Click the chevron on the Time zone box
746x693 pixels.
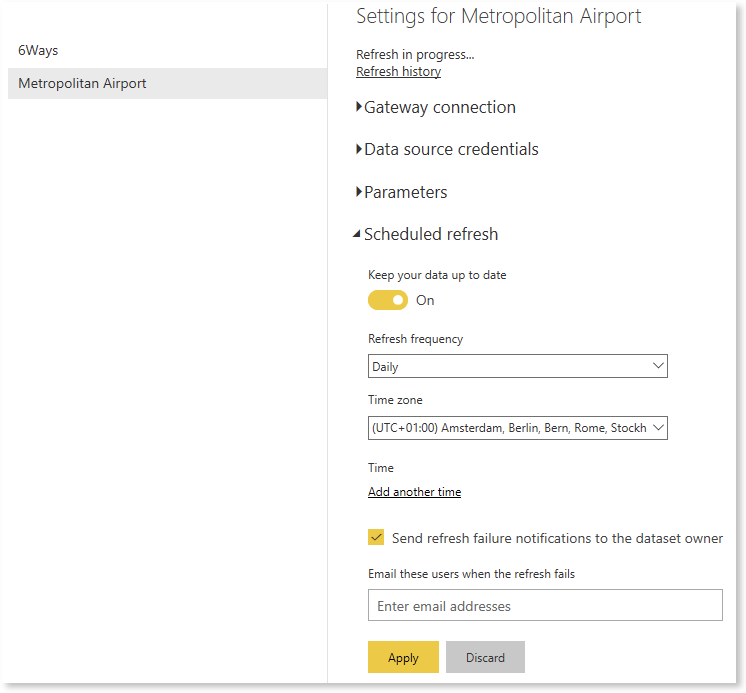point(658,428)
